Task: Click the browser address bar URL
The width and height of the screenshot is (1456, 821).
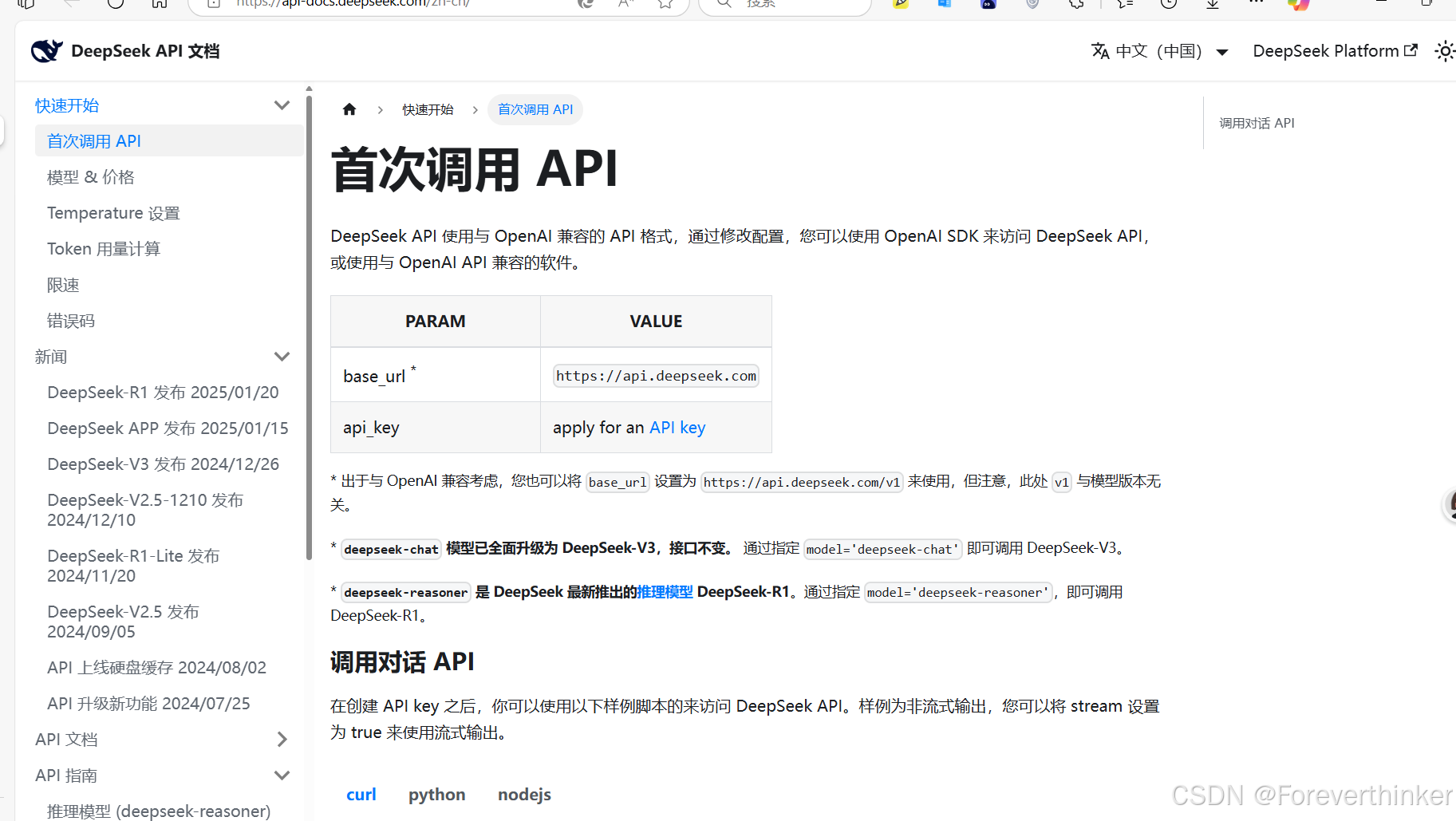Action: click(353, 3)
